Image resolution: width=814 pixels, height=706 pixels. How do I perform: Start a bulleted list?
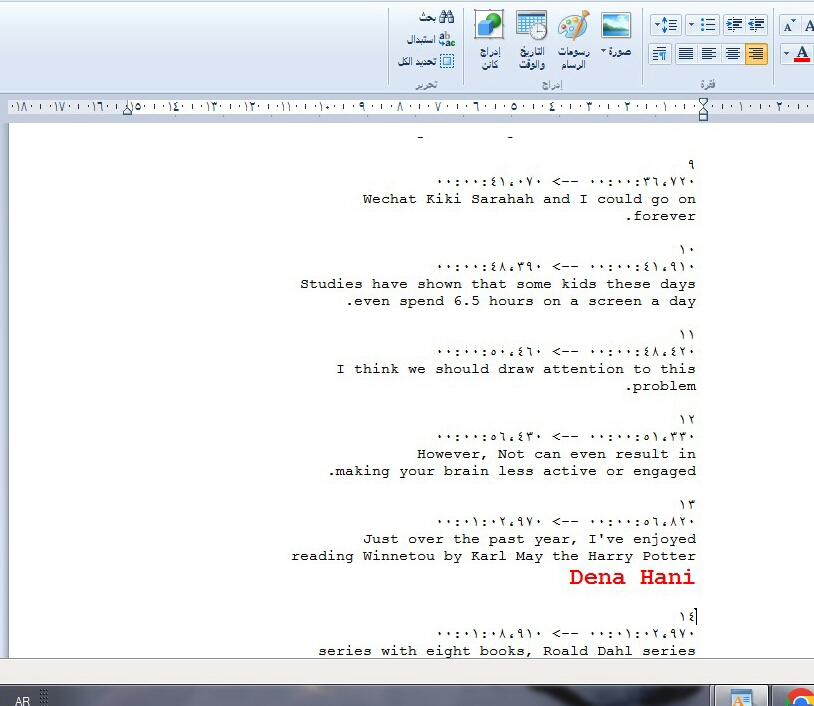pos(708,24)
